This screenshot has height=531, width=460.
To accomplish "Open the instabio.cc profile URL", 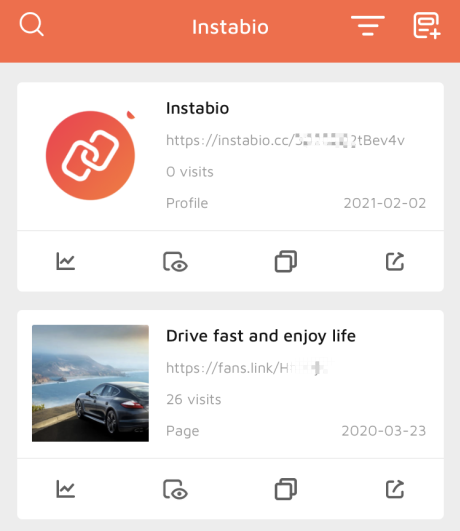I will pos(285,140).
